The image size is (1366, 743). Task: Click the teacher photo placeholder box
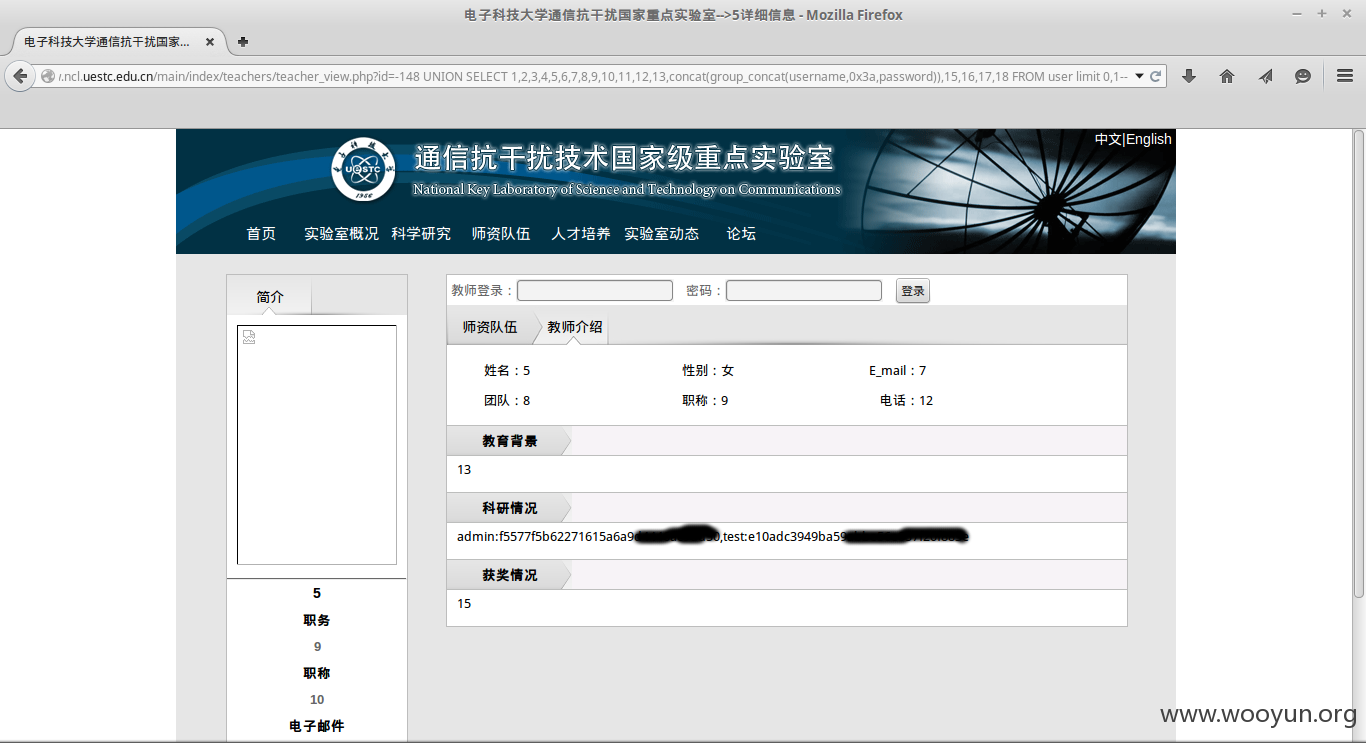tap(317, 445)
